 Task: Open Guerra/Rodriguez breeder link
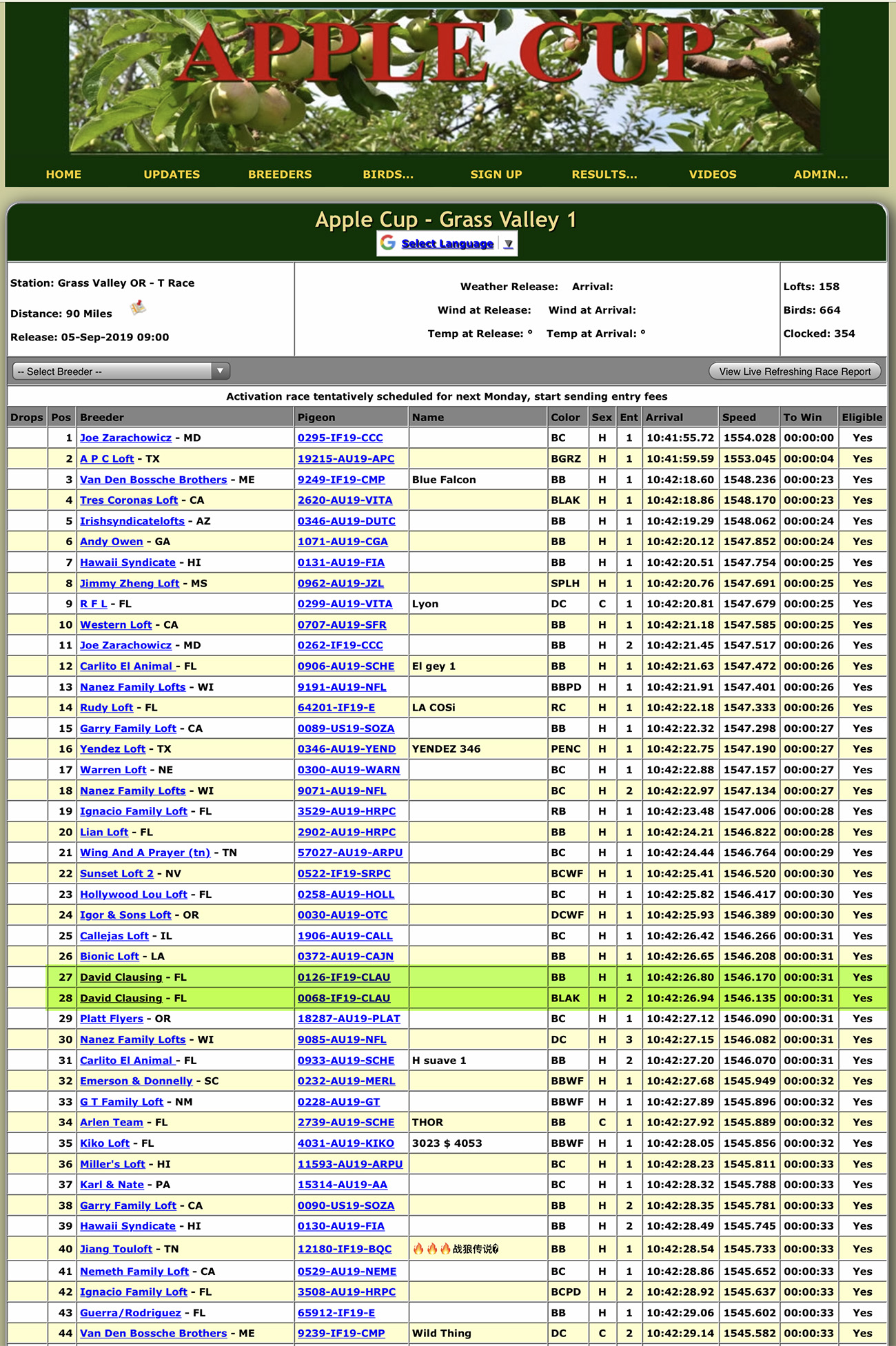tap(130, 1313)
